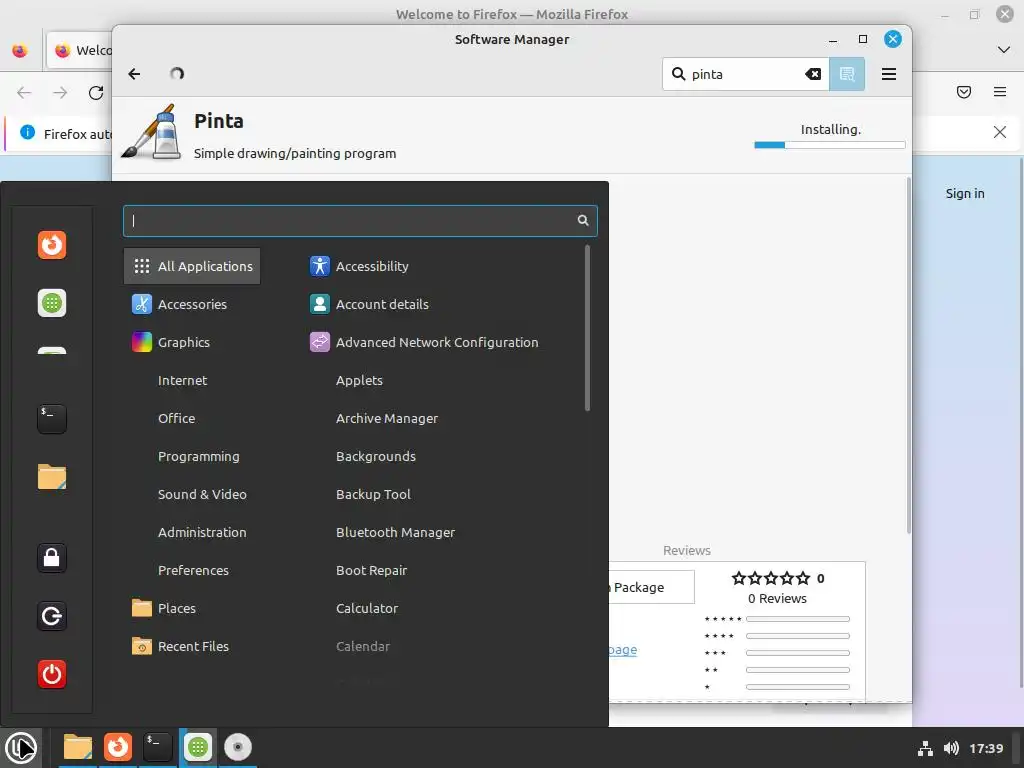This screenshot has height=768, width=1024.
Task: Clear the pinta search text
Action: (x=812, y=74)
